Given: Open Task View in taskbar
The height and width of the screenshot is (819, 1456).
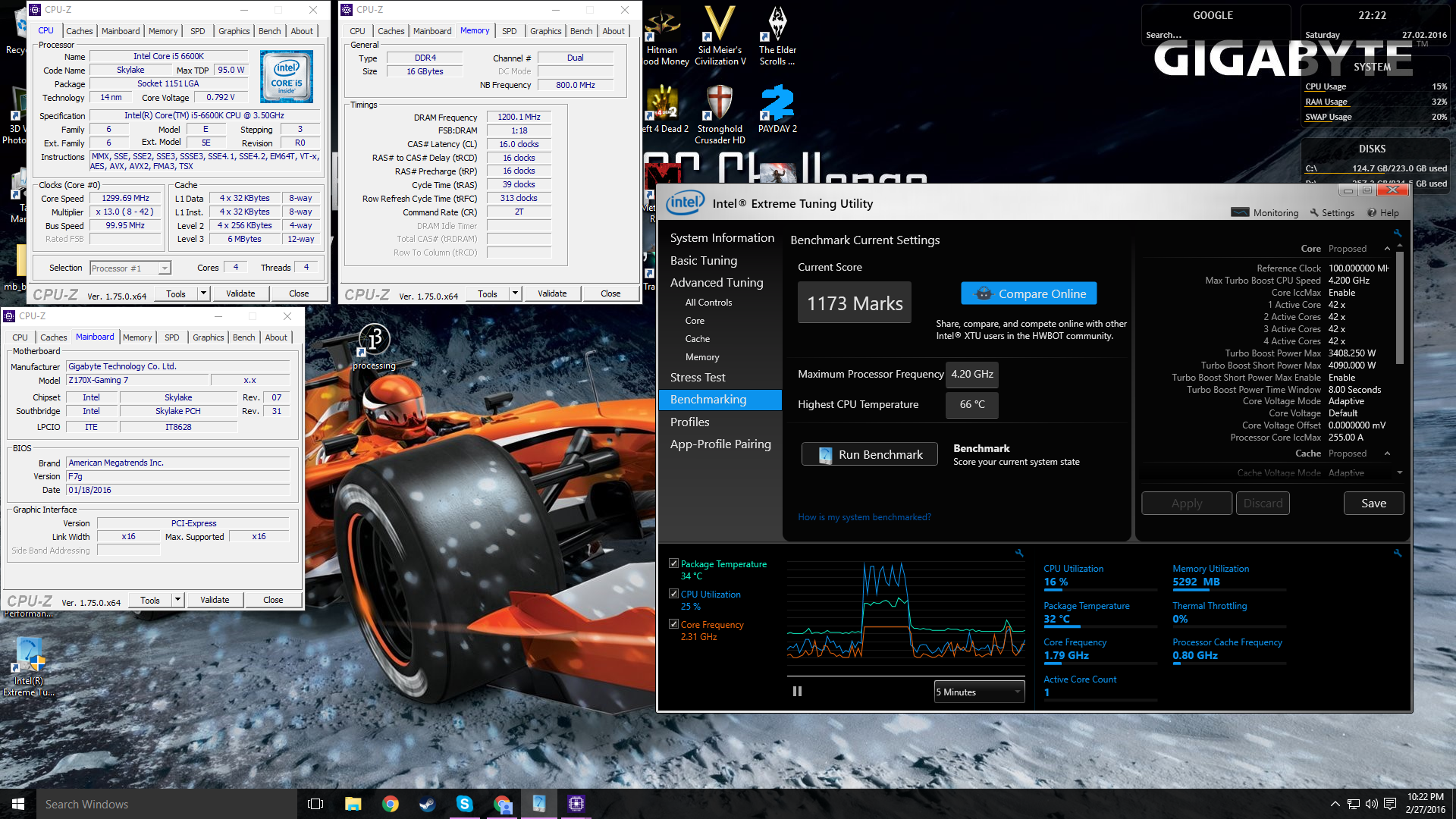Looking at the screenshot, I should pos(315,804).
